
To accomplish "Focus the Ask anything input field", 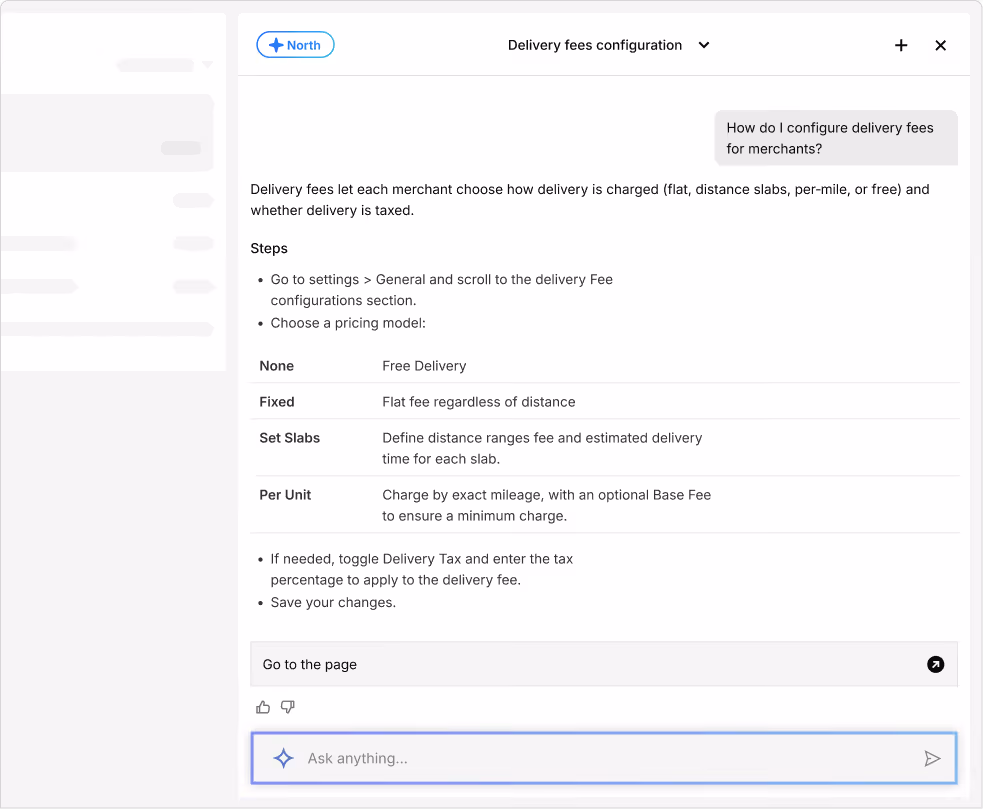I will 604,758.
